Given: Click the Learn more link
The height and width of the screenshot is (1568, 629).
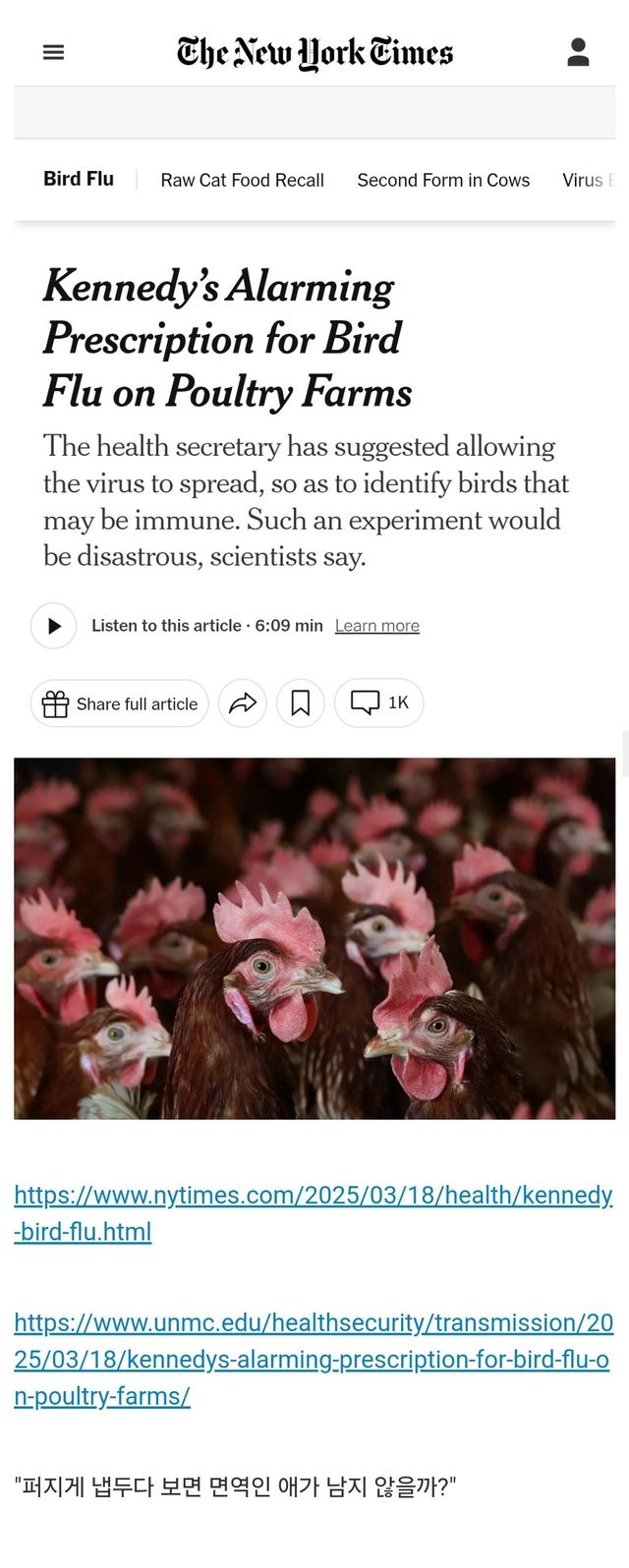Looking at the screenshot, I should click(x=377, y=626).
